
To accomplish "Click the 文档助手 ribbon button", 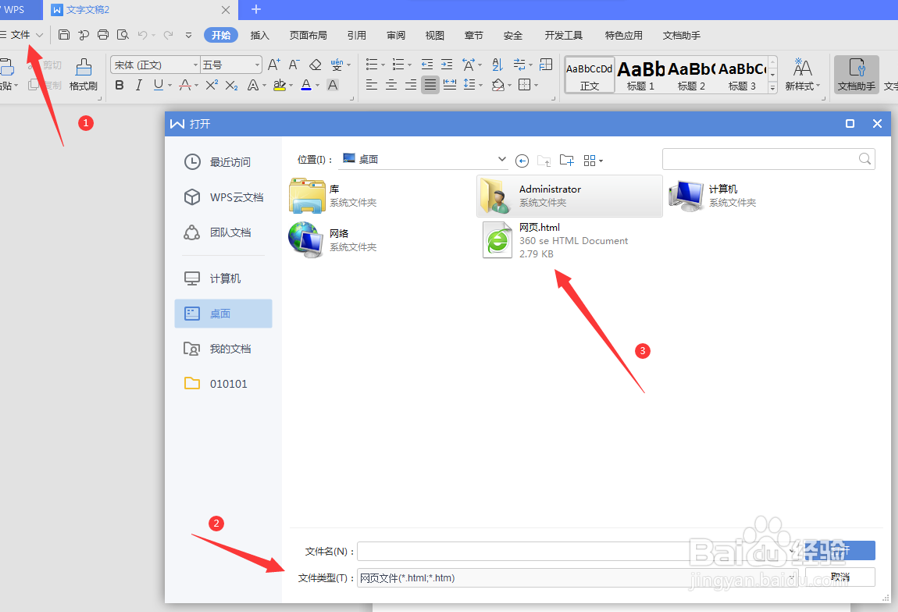I will click(856, 74).
